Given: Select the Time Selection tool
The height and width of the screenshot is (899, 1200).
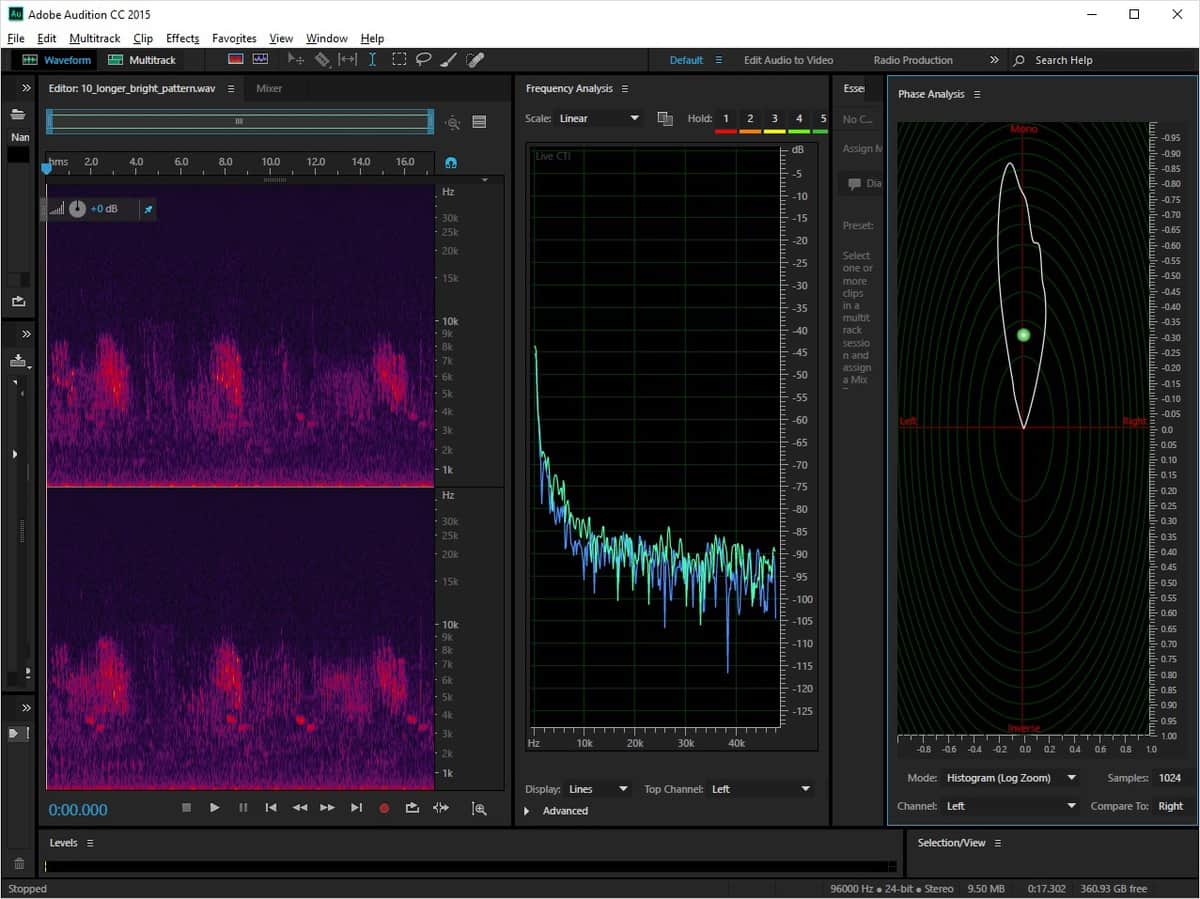Looking at the screenshot, I should tap(373, 60).
